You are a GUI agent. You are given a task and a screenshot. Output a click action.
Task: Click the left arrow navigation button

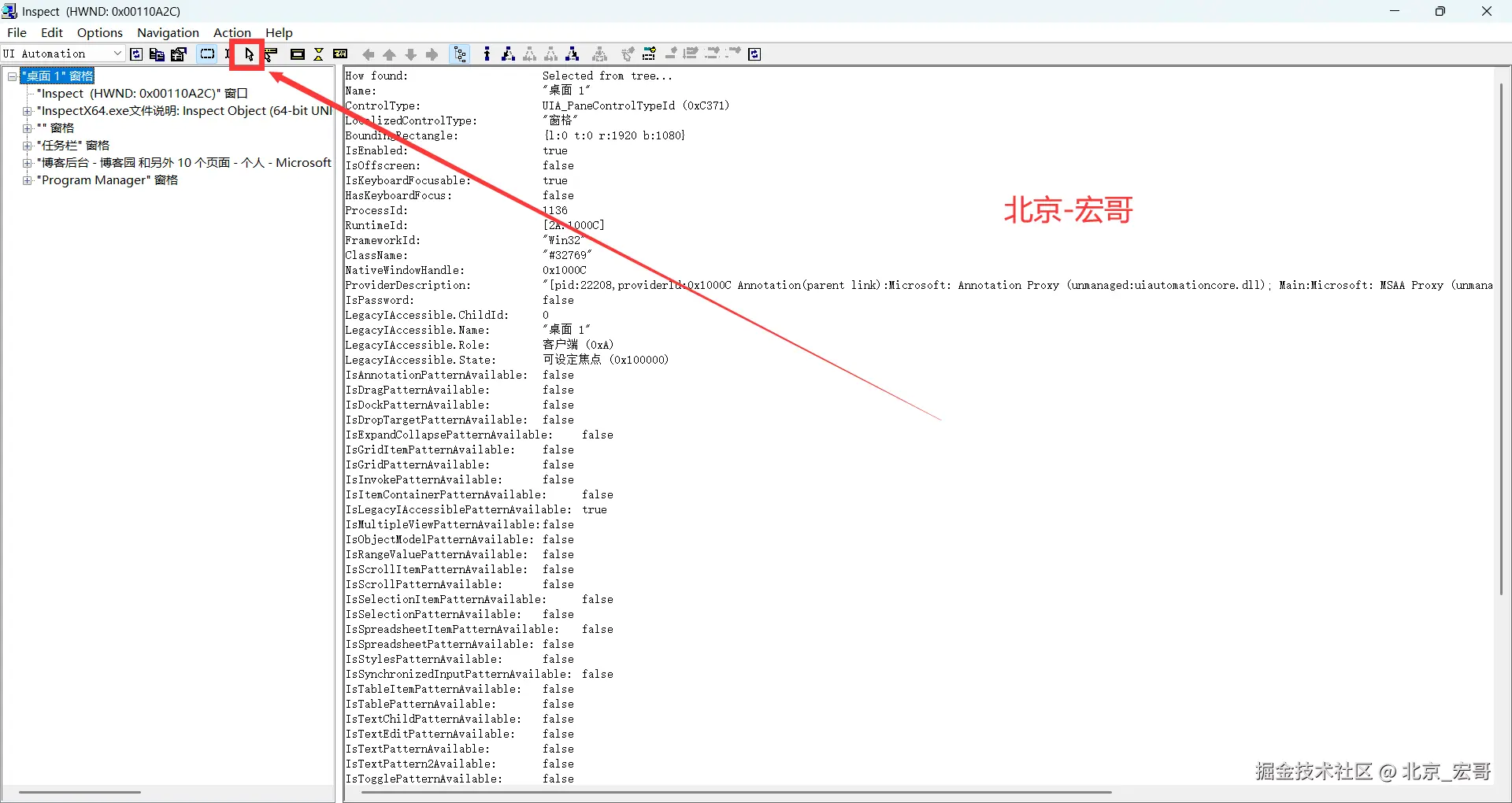[x=368, y=54]
